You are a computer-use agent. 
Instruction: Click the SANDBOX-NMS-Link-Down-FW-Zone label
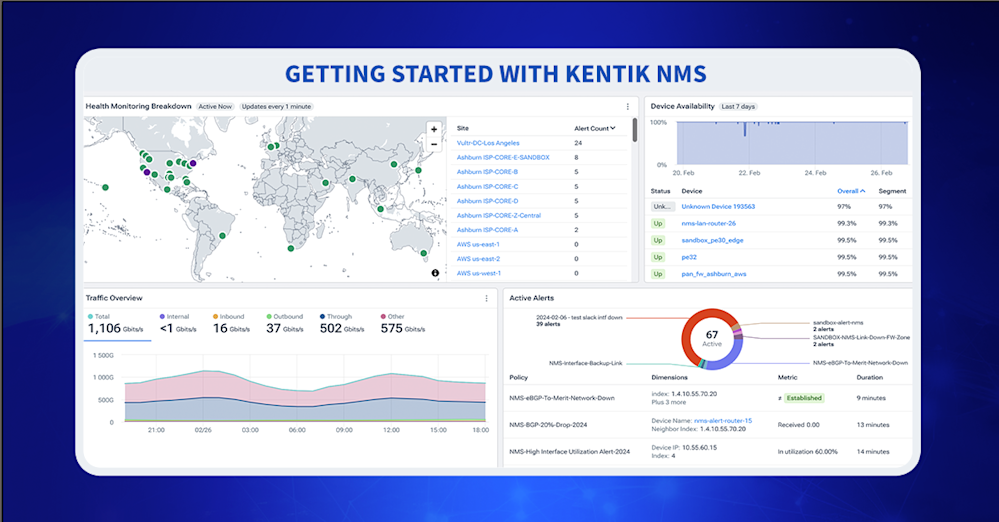pos(861,338)
